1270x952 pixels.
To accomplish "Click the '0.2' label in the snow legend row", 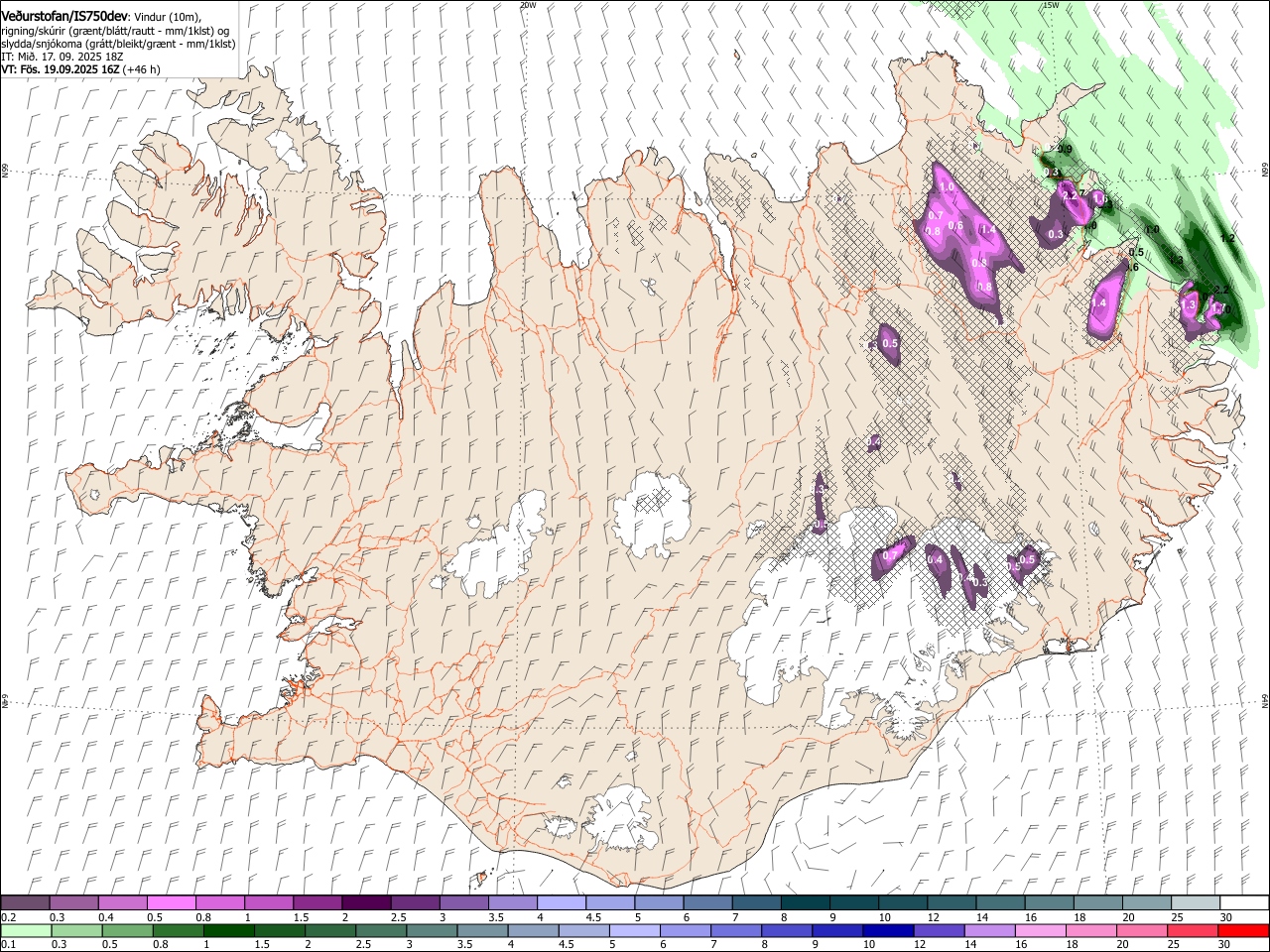I will tap(7, 917).
